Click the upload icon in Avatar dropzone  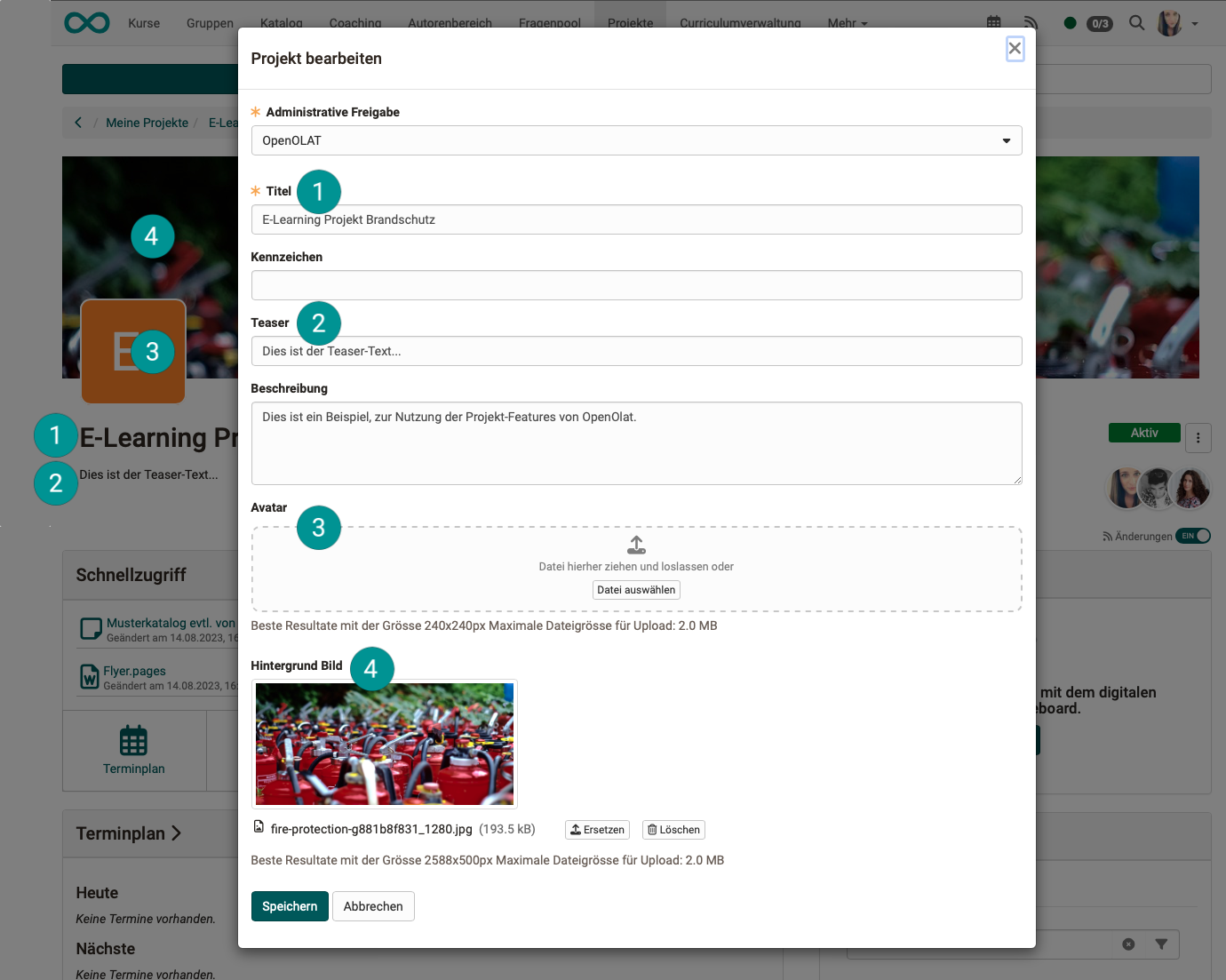(636, 545)
